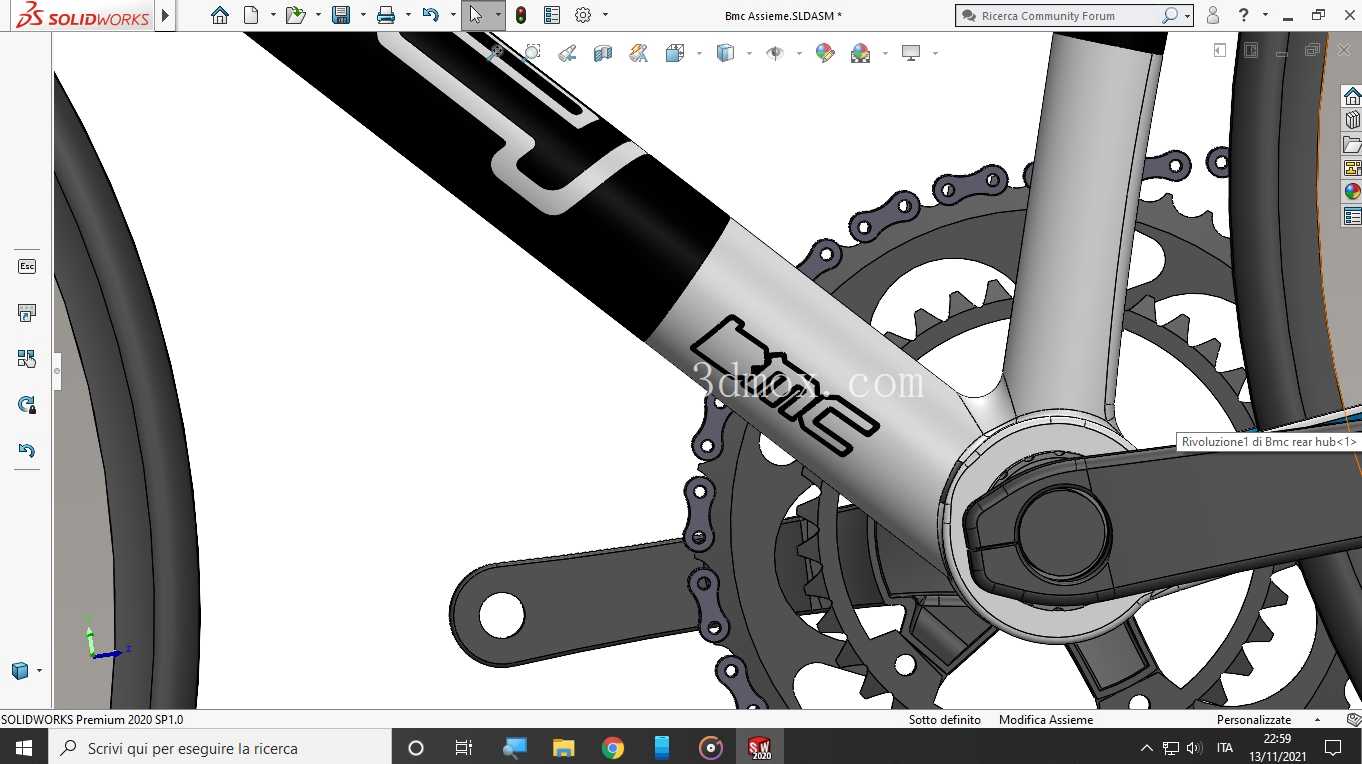The image size is (1362, 764).
Task: Activate the Select cursor tool
Action: coord(476,15)
